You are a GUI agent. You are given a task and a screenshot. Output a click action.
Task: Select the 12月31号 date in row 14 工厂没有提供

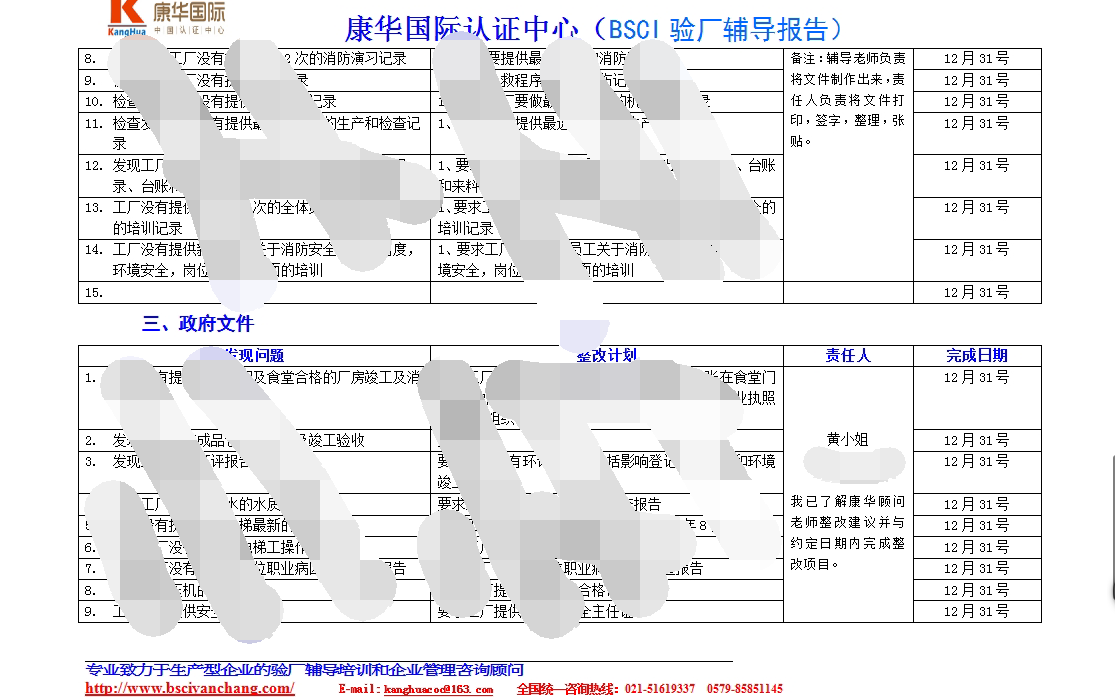976,250
